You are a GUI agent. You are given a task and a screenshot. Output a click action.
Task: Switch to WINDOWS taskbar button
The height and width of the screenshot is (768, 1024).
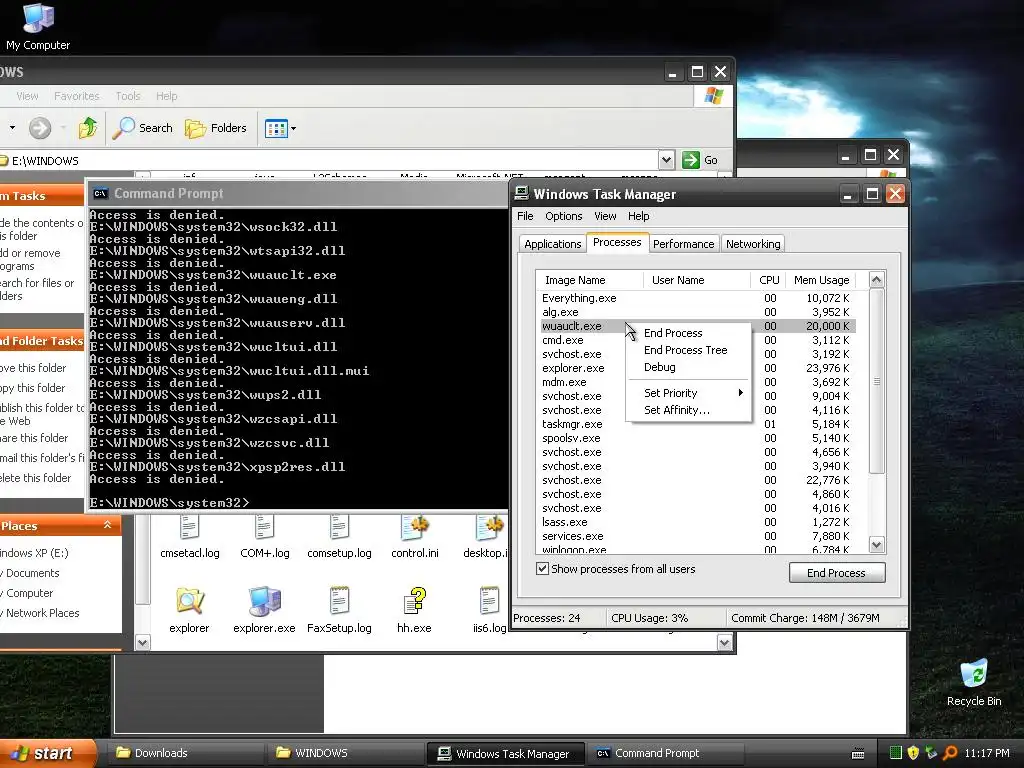[x=346, y=753]
